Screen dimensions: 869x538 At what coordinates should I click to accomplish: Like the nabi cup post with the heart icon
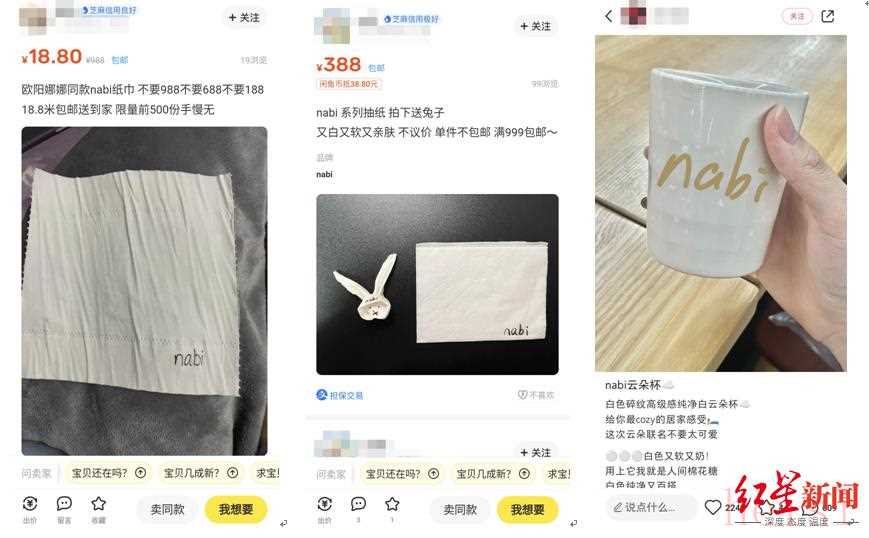point(713,507)
